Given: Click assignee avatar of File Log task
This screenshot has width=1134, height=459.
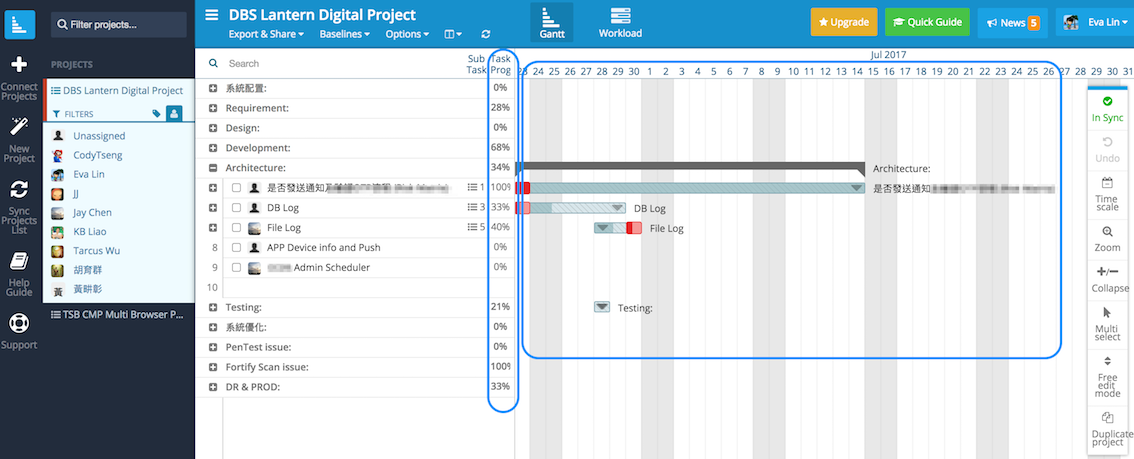Looking at the screenshot, I should tap(254, 228).
